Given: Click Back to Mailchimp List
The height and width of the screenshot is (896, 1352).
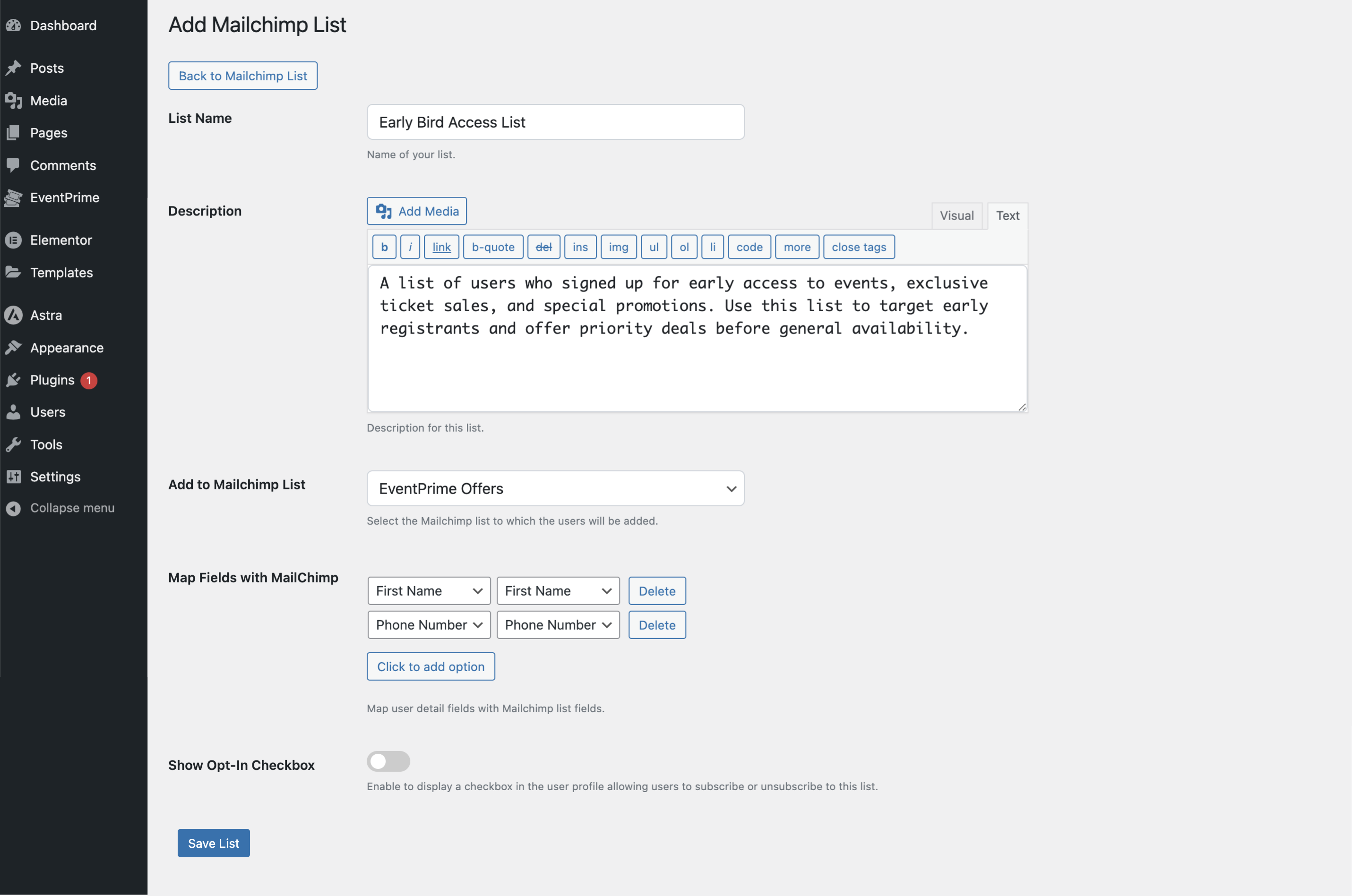Looking at the screenshot, I should (242, 76).
